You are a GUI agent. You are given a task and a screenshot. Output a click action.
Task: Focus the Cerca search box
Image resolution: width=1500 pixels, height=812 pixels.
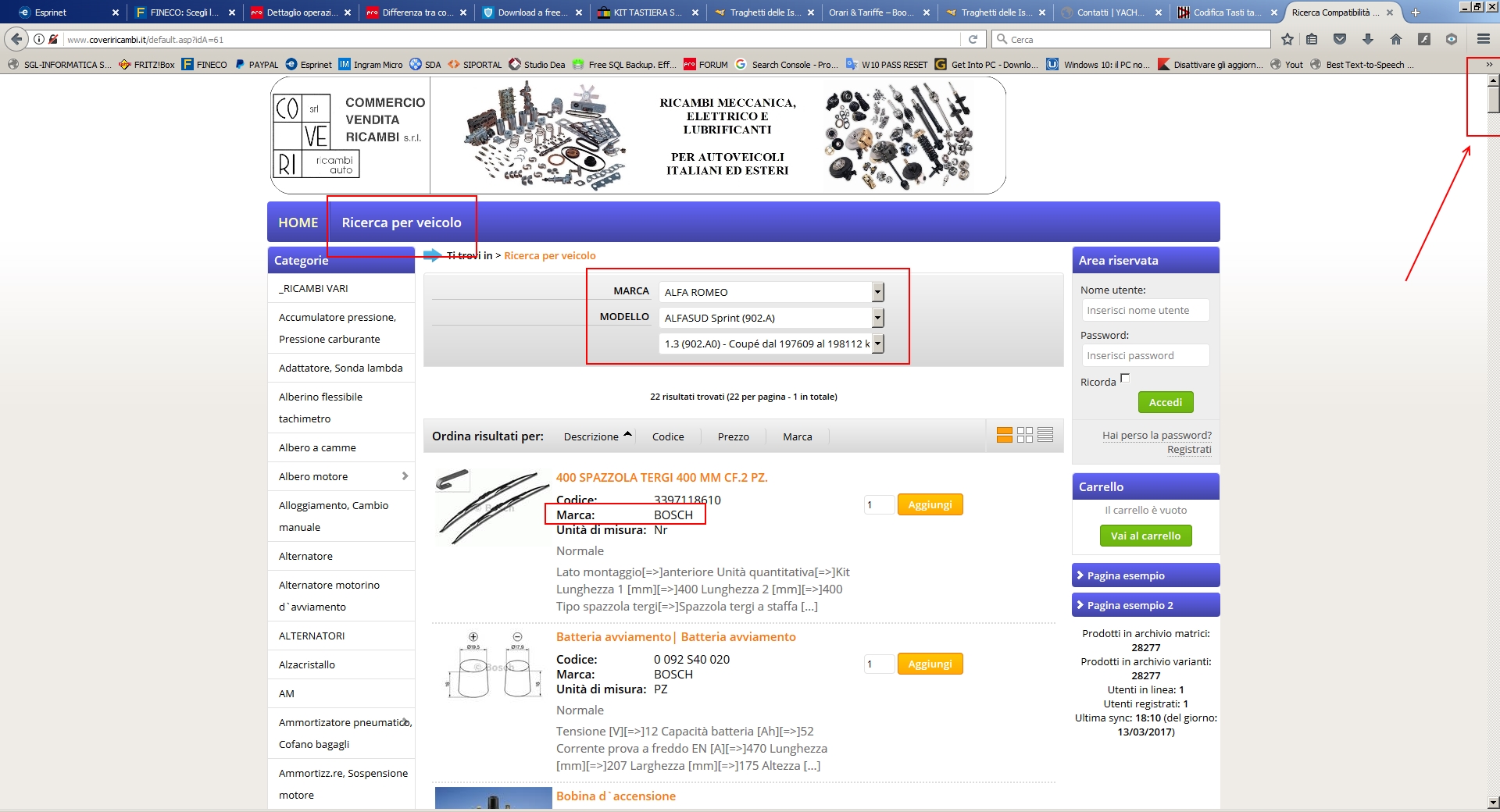(1131, 39)
